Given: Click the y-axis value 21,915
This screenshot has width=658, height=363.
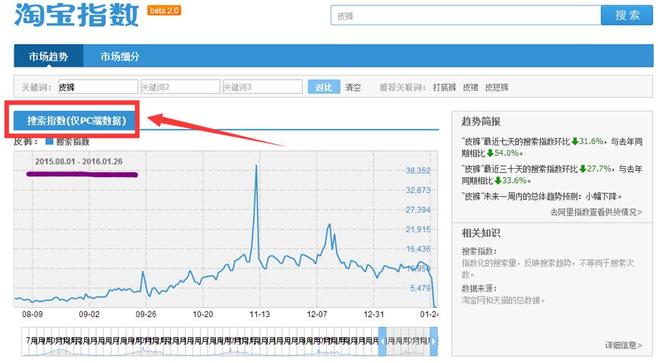Looking at the screenshot, I should (418, 230).
